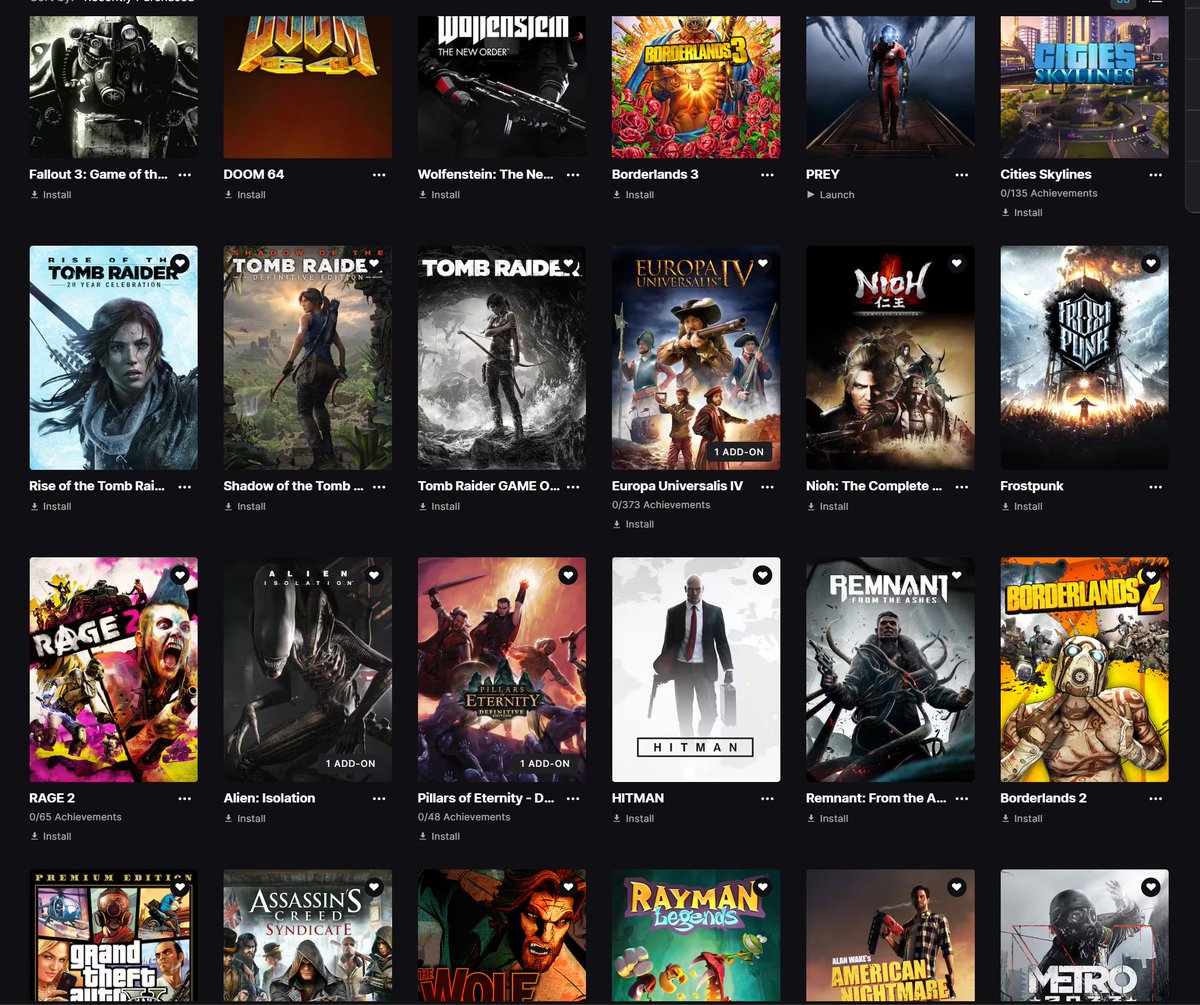Open the Remnant: From the Ashes cover art
This screenshot has width=1200, height=1005.
click(890, 670)
